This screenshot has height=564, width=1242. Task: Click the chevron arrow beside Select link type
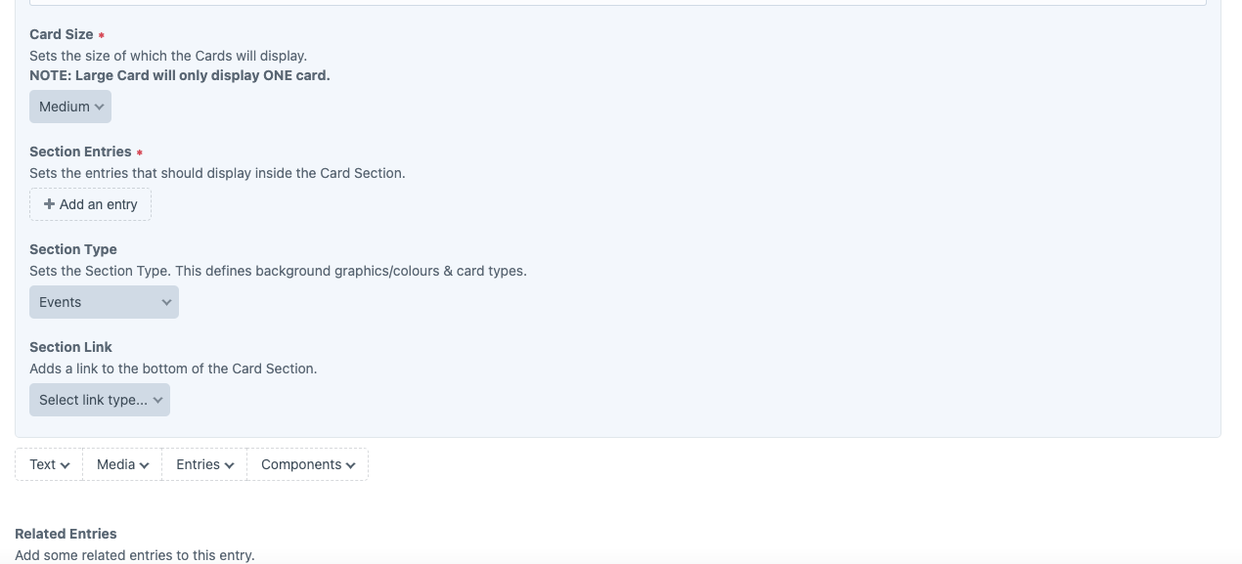(x=158, y=400)
